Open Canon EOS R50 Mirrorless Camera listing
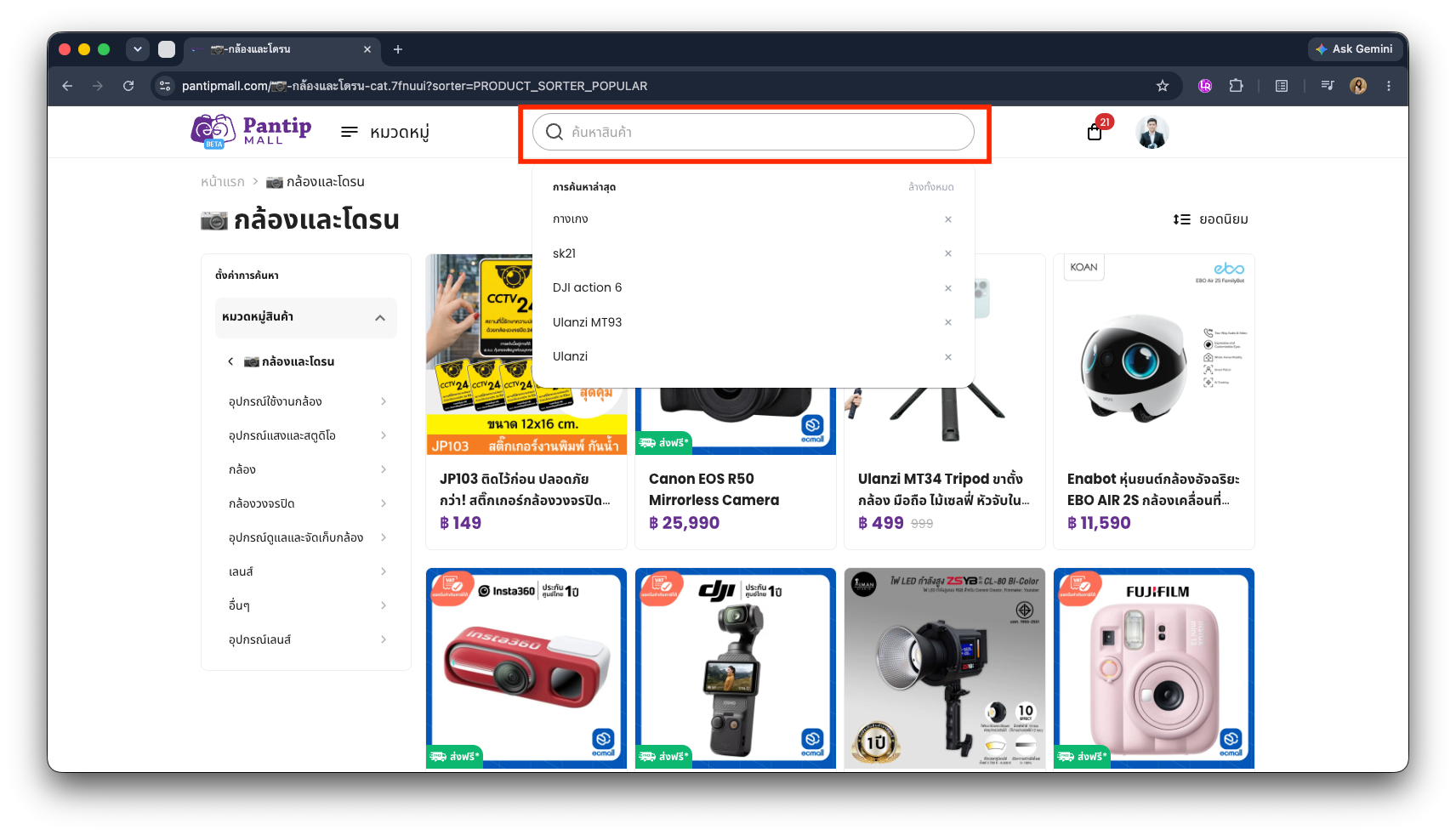Viewport: 1456px width, 835px height. (714, 490)
